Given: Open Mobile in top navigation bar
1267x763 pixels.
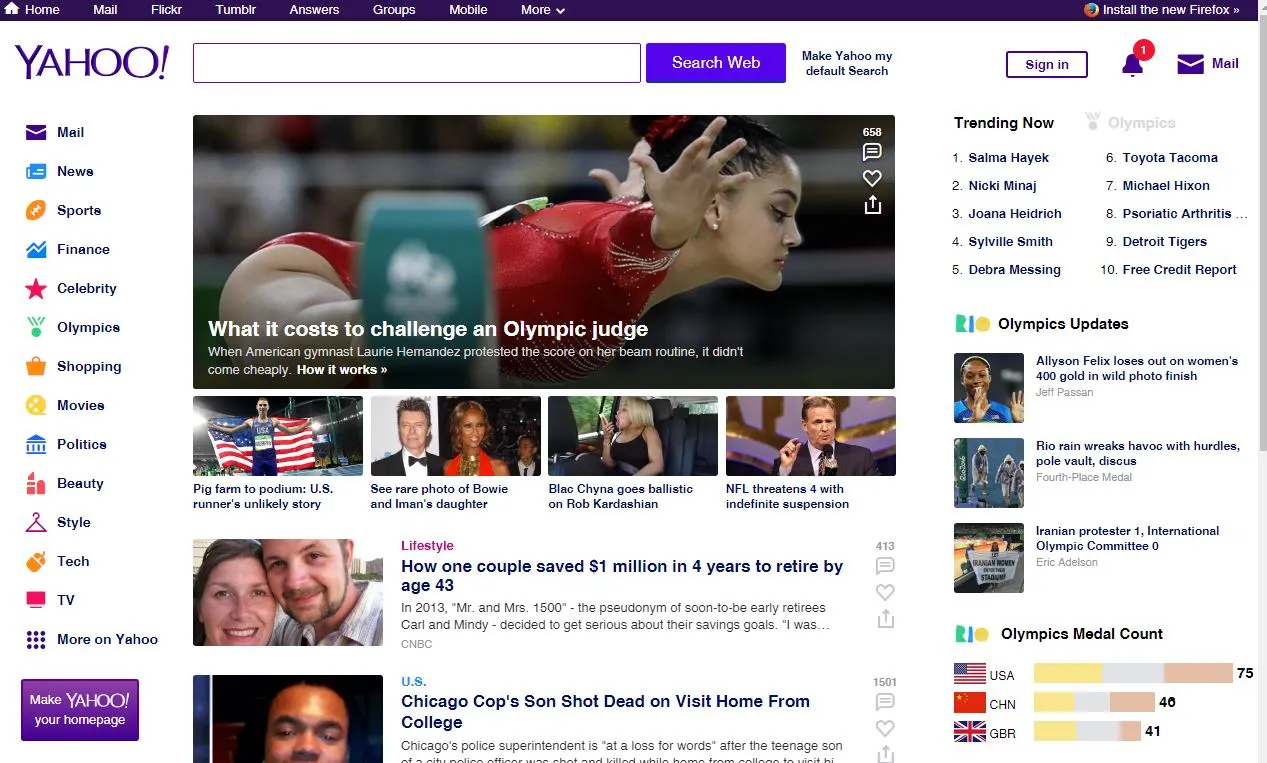Looking at the screenshot, I should [468, 10].
